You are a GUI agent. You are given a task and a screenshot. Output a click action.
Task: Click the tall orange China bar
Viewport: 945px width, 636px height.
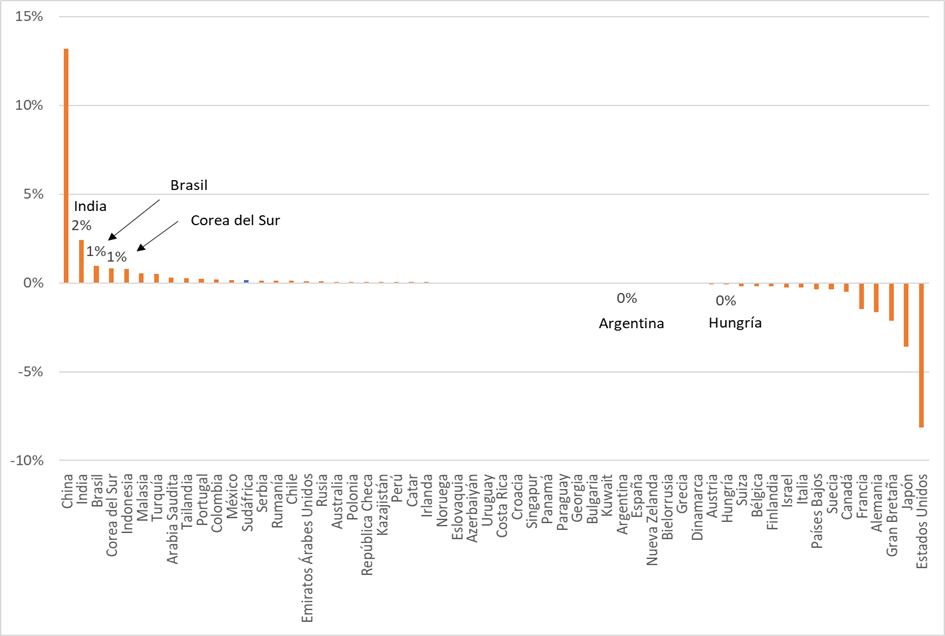coord(67,165)
